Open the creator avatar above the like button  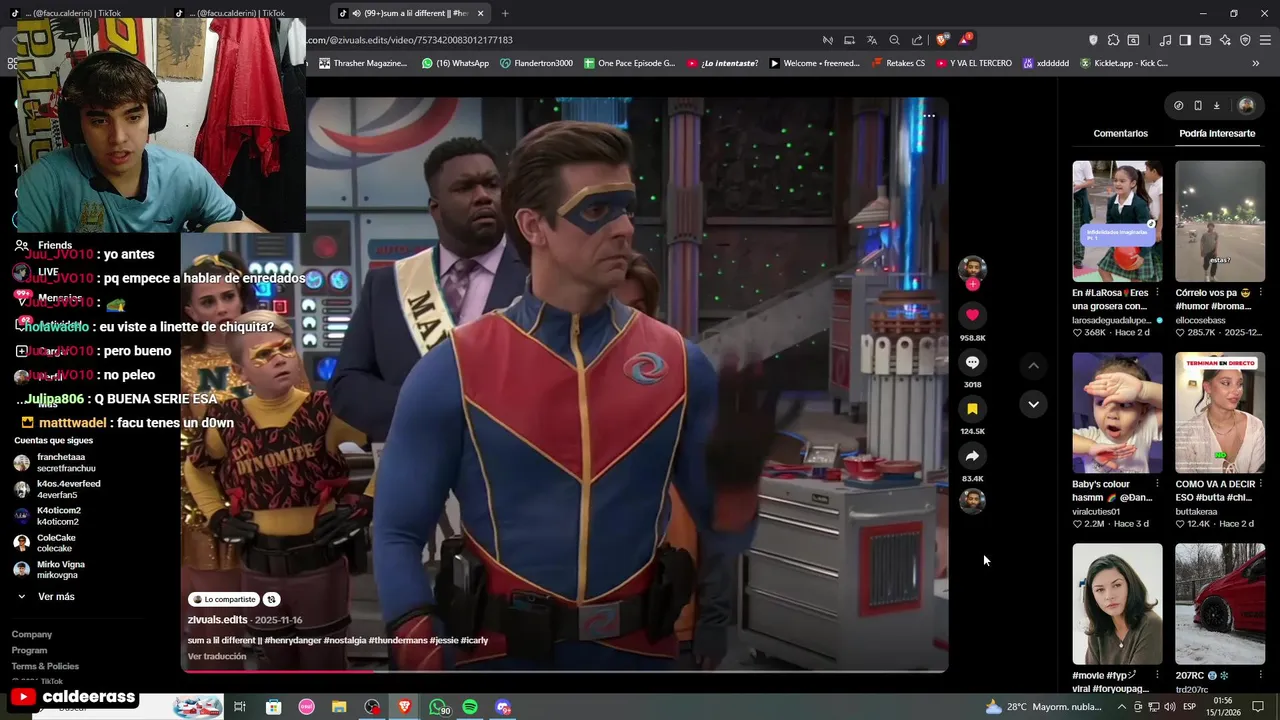tap(972, 268)
